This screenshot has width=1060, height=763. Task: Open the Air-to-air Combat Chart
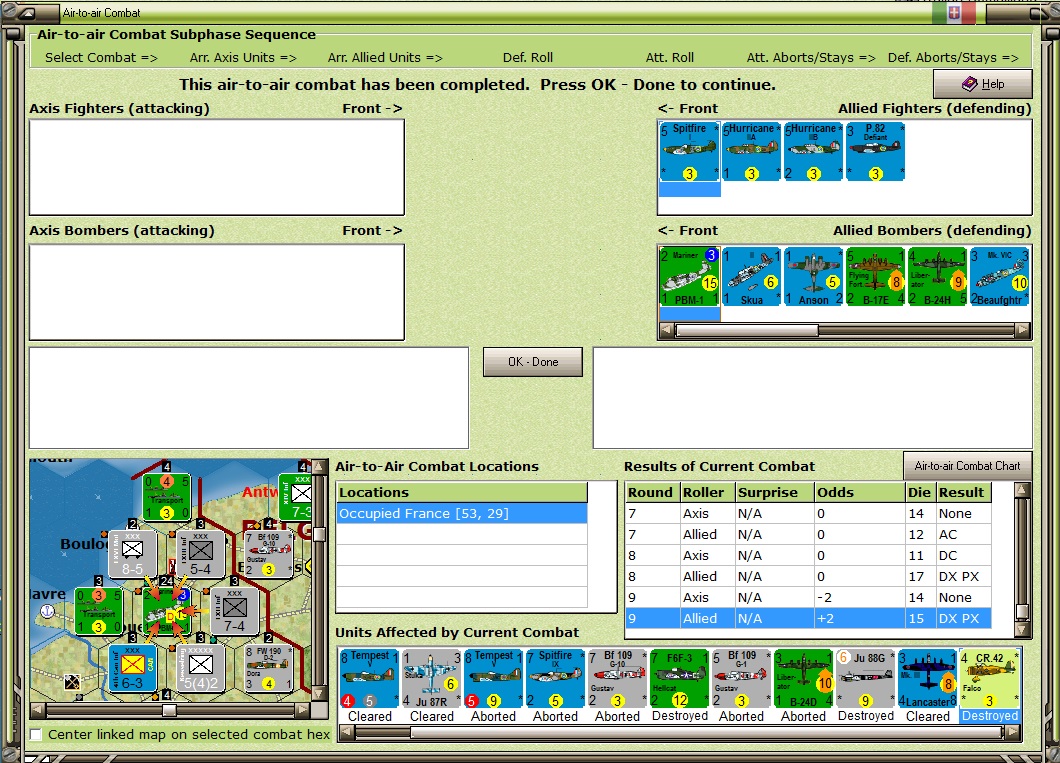tap(967, 466)
